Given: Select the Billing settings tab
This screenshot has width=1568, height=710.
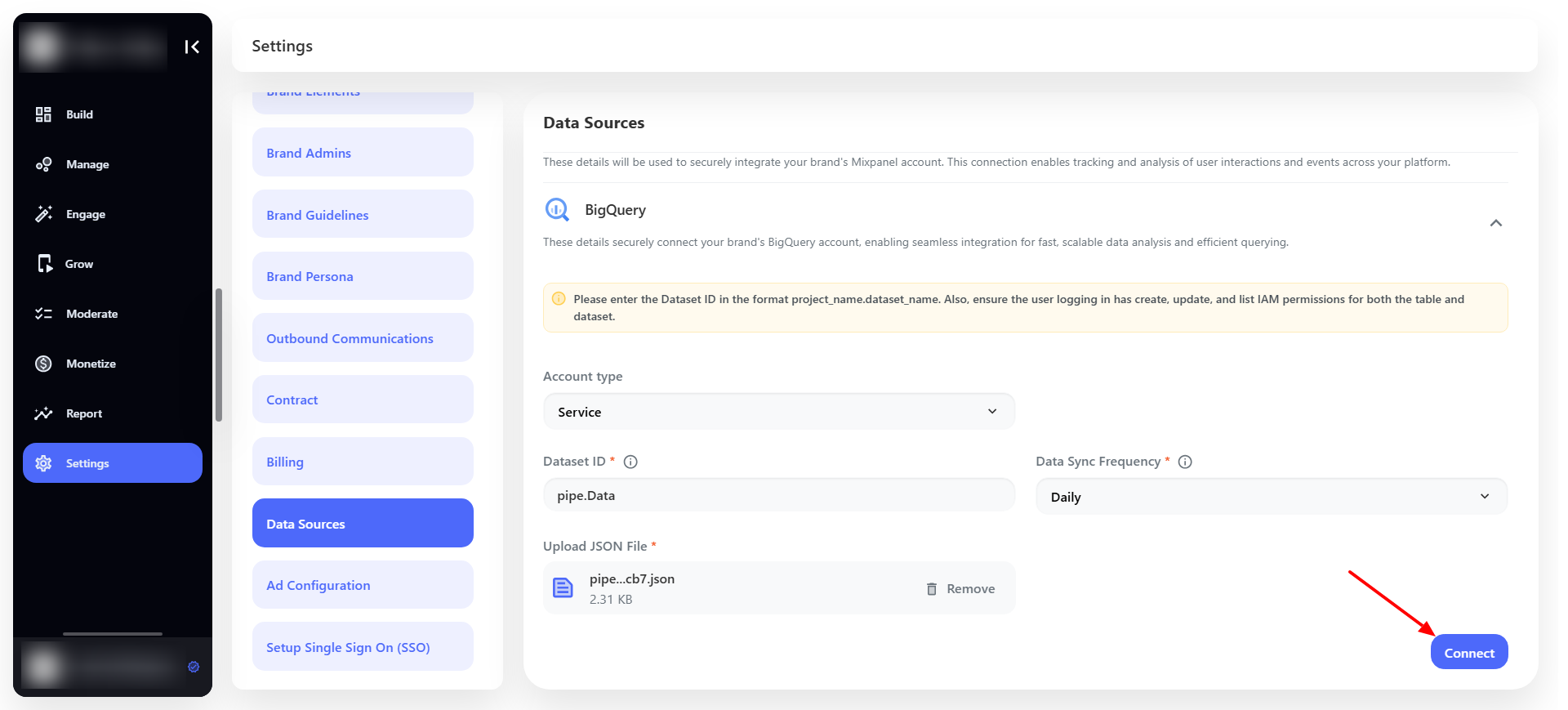Looking at the screenshot, I should coord(363,462).
